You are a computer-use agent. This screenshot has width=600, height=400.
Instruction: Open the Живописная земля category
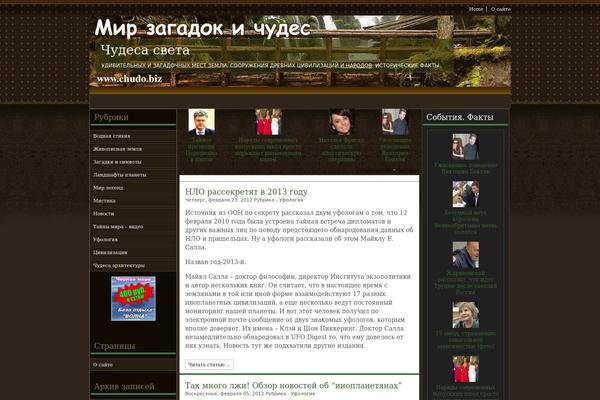click(117, 149)
